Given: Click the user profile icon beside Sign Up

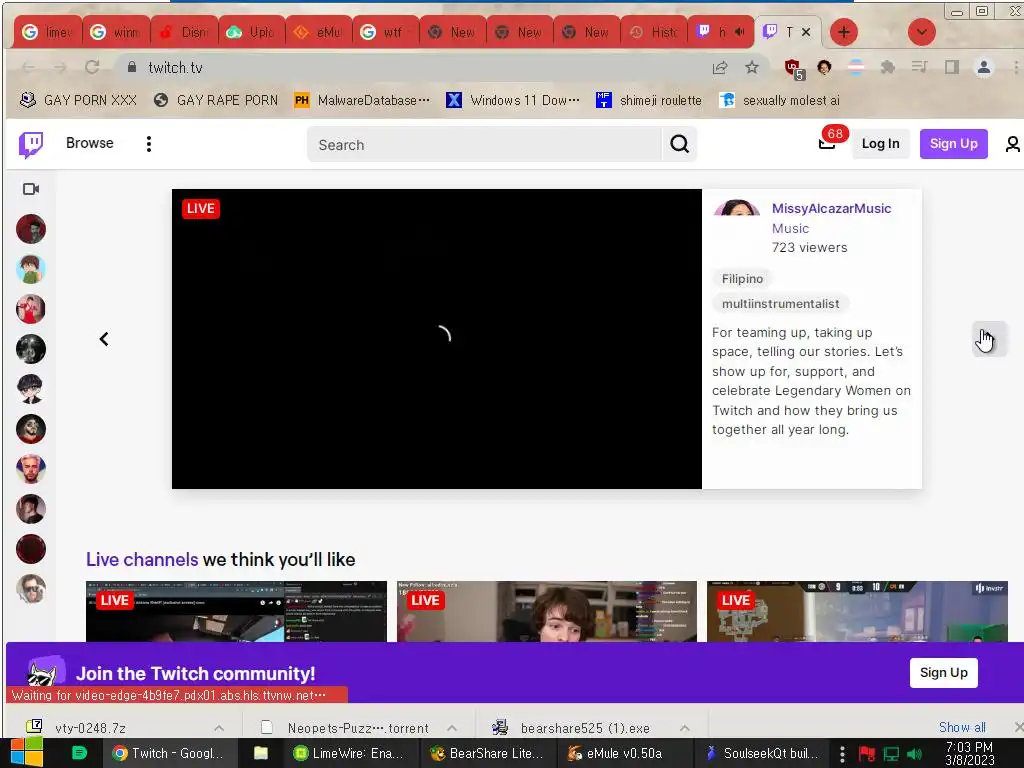Looking at the screenshot, I should (1012, 144).
